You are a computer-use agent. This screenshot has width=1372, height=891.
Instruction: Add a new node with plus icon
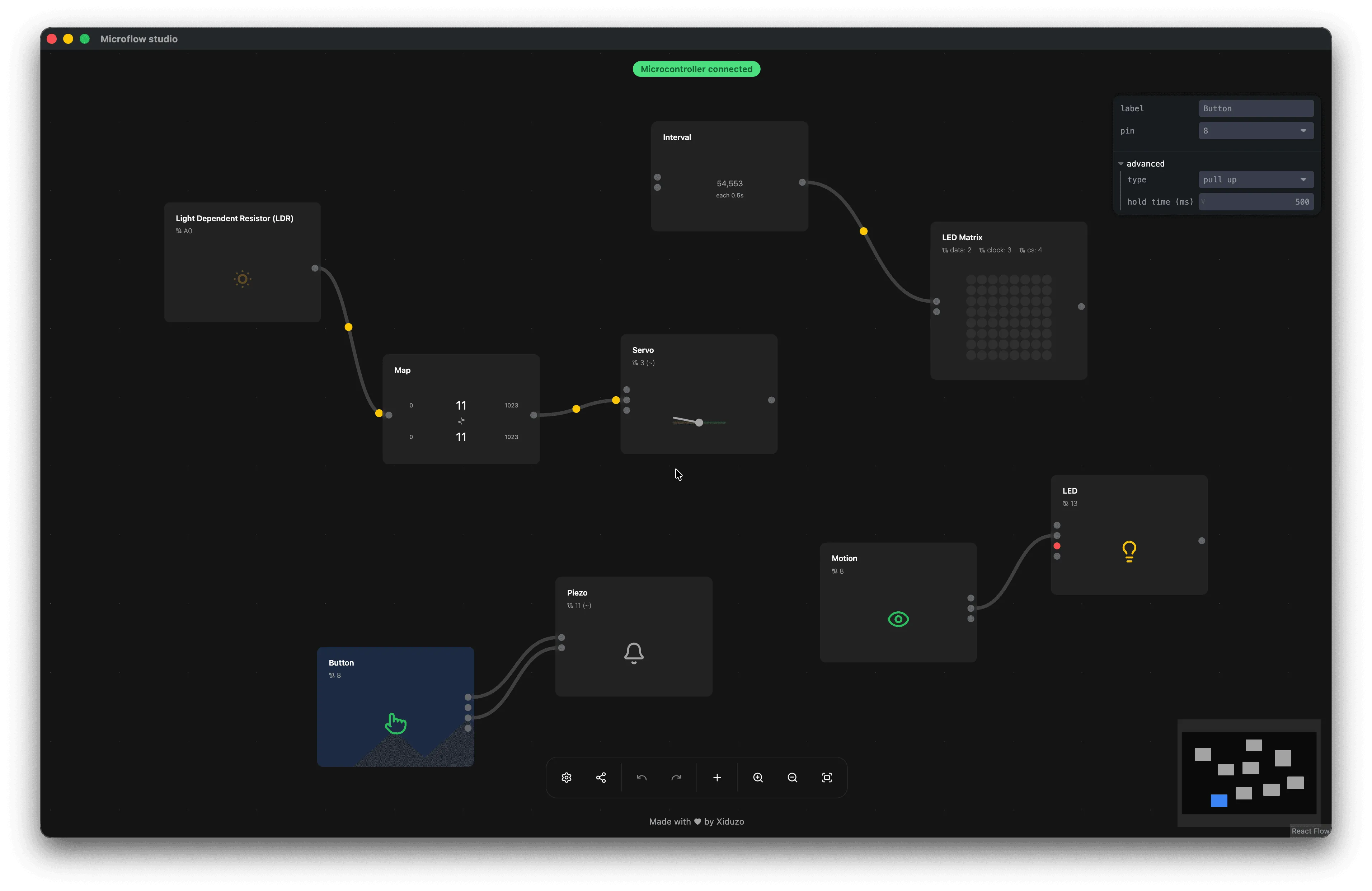tap(717, 778)
